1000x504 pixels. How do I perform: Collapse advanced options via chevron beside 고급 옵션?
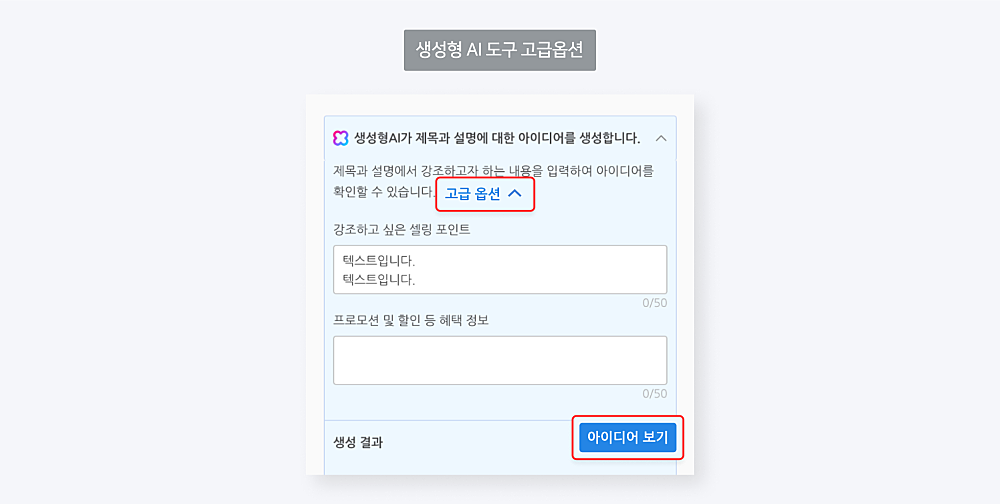click(x=515, y=195)
